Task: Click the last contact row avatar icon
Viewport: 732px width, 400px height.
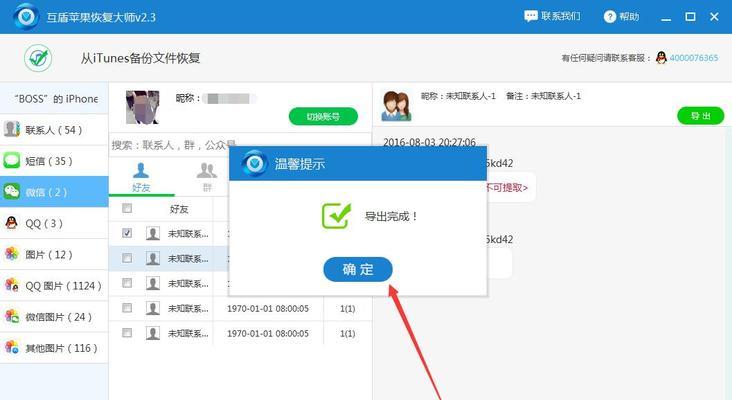Action: (153, 333)
